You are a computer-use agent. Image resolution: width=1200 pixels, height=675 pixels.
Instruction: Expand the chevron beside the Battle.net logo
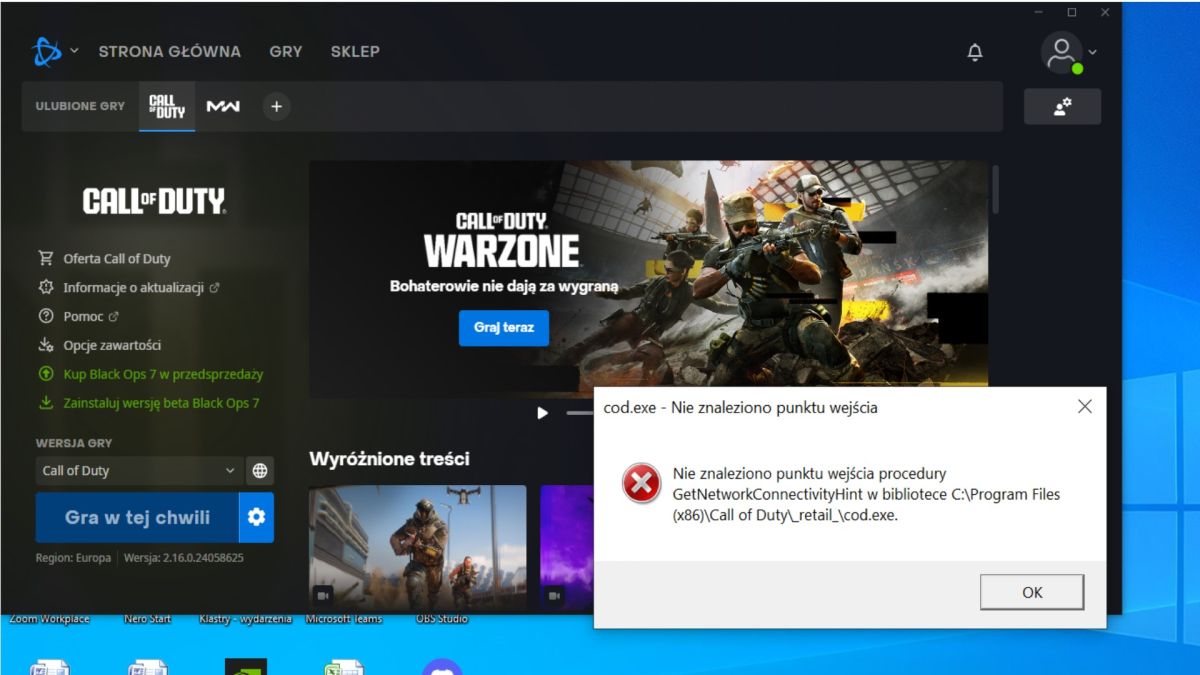pos(74,51)
